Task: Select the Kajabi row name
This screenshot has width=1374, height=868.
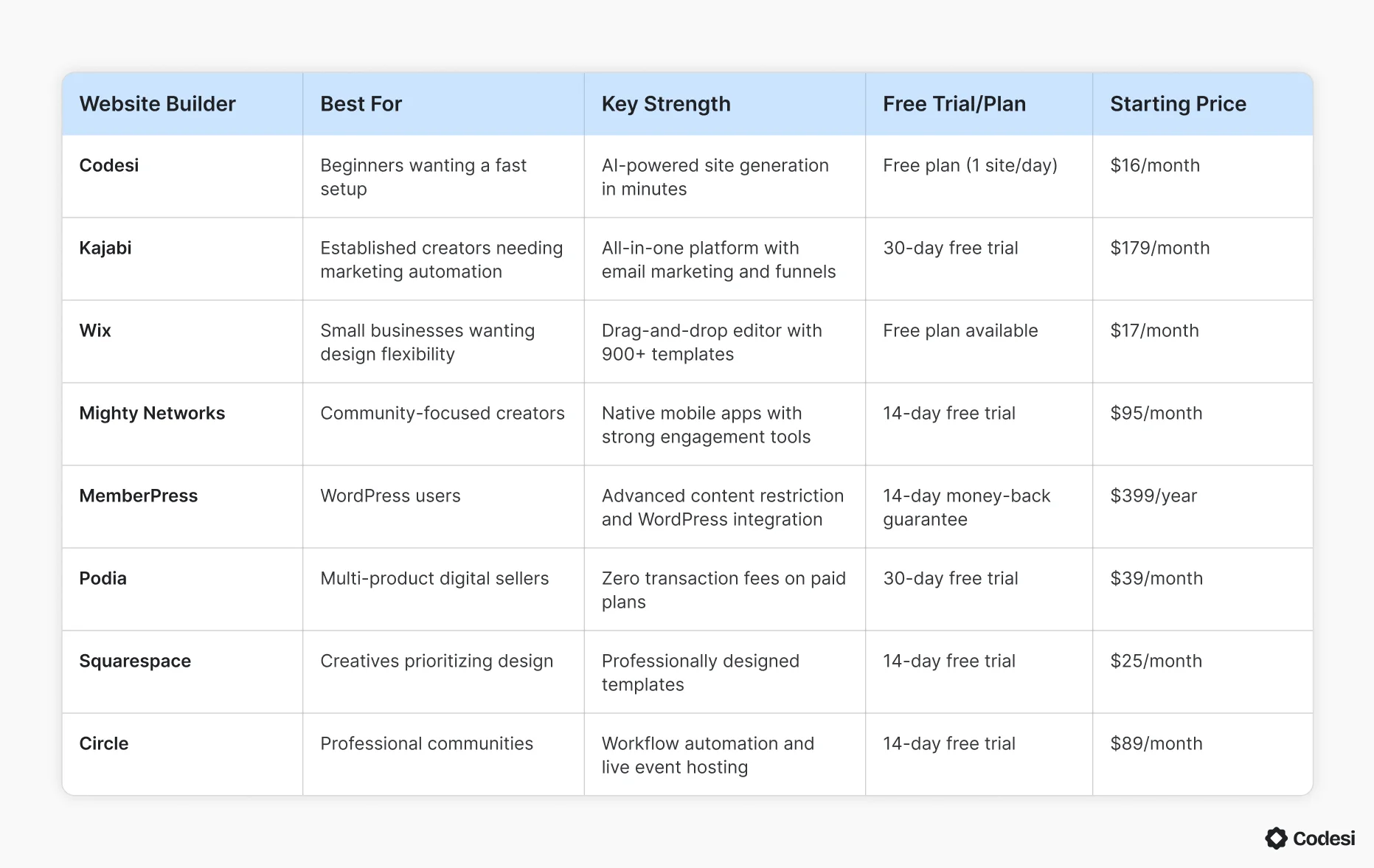Action: (105, 248)
